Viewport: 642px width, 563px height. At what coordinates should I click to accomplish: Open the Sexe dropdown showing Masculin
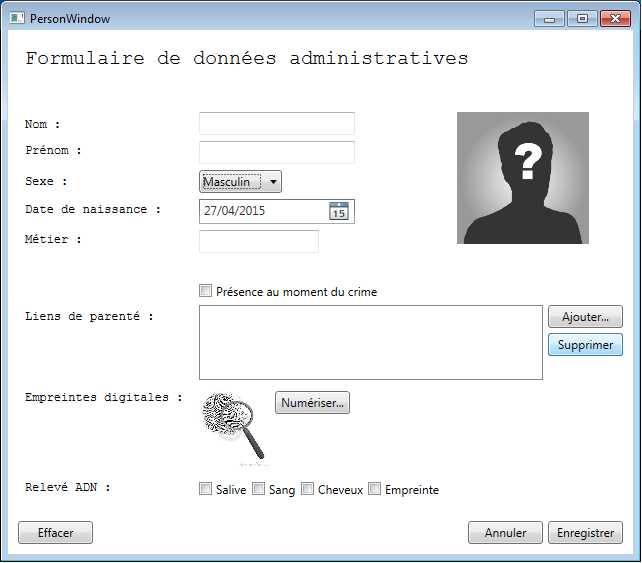click(241, 181)
